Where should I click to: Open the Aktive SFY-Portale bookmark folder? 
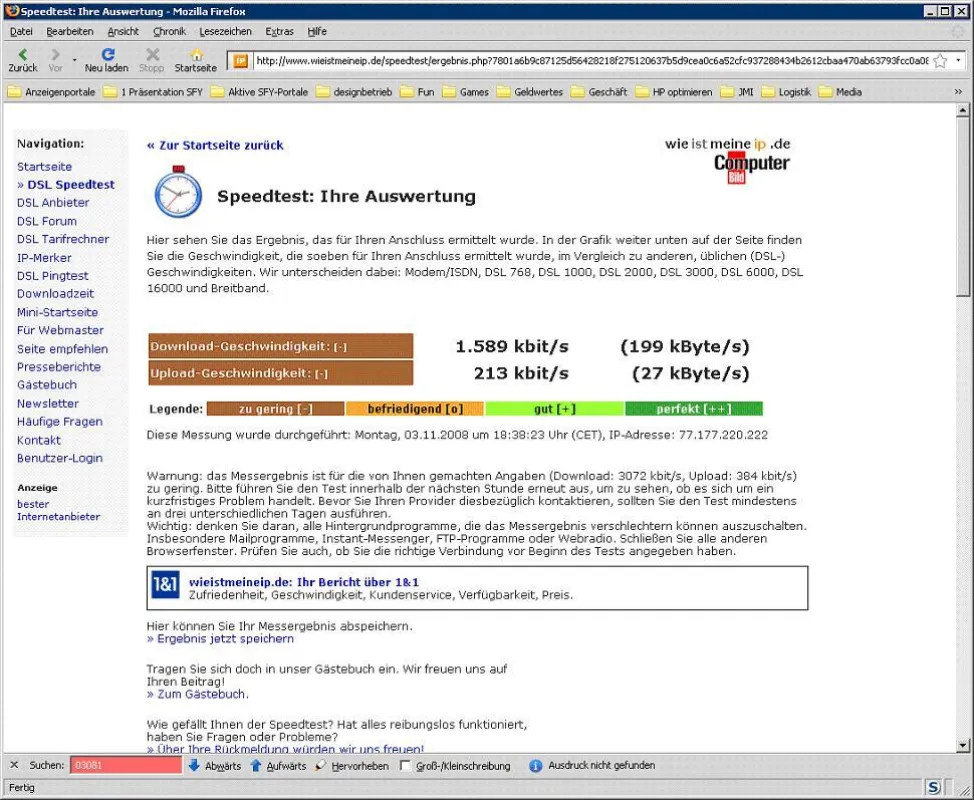tap(260, 92)
